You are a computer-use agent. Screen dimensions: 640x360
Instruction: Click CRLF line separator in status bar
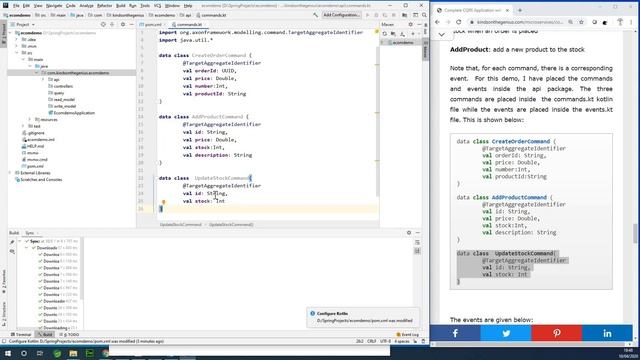371,341
